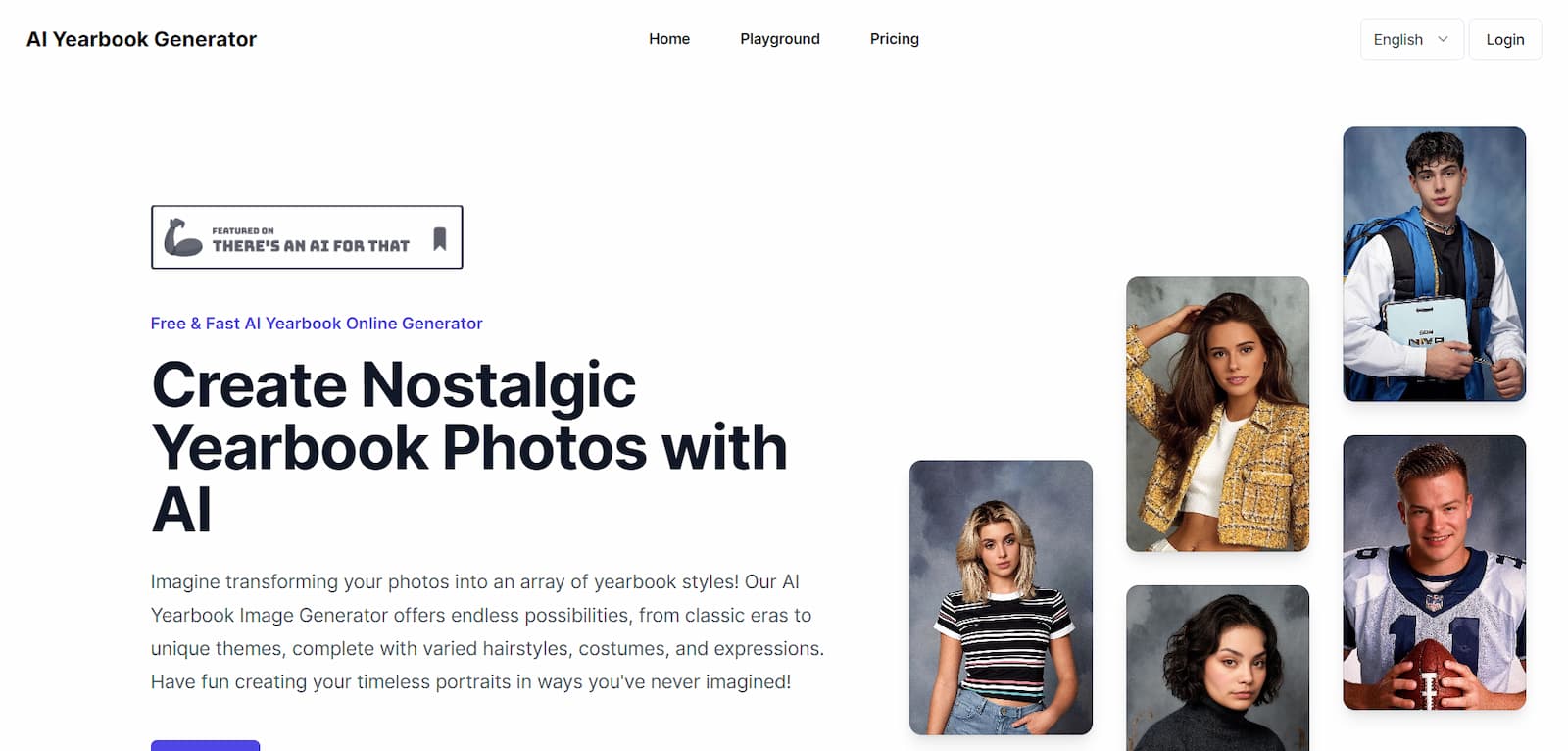Image resolution: width=1568 pixels, height=751 pixels.
Task: Click the Free & Fast AI Yearbook Online Generator text
Action: [x=317, y=324]
